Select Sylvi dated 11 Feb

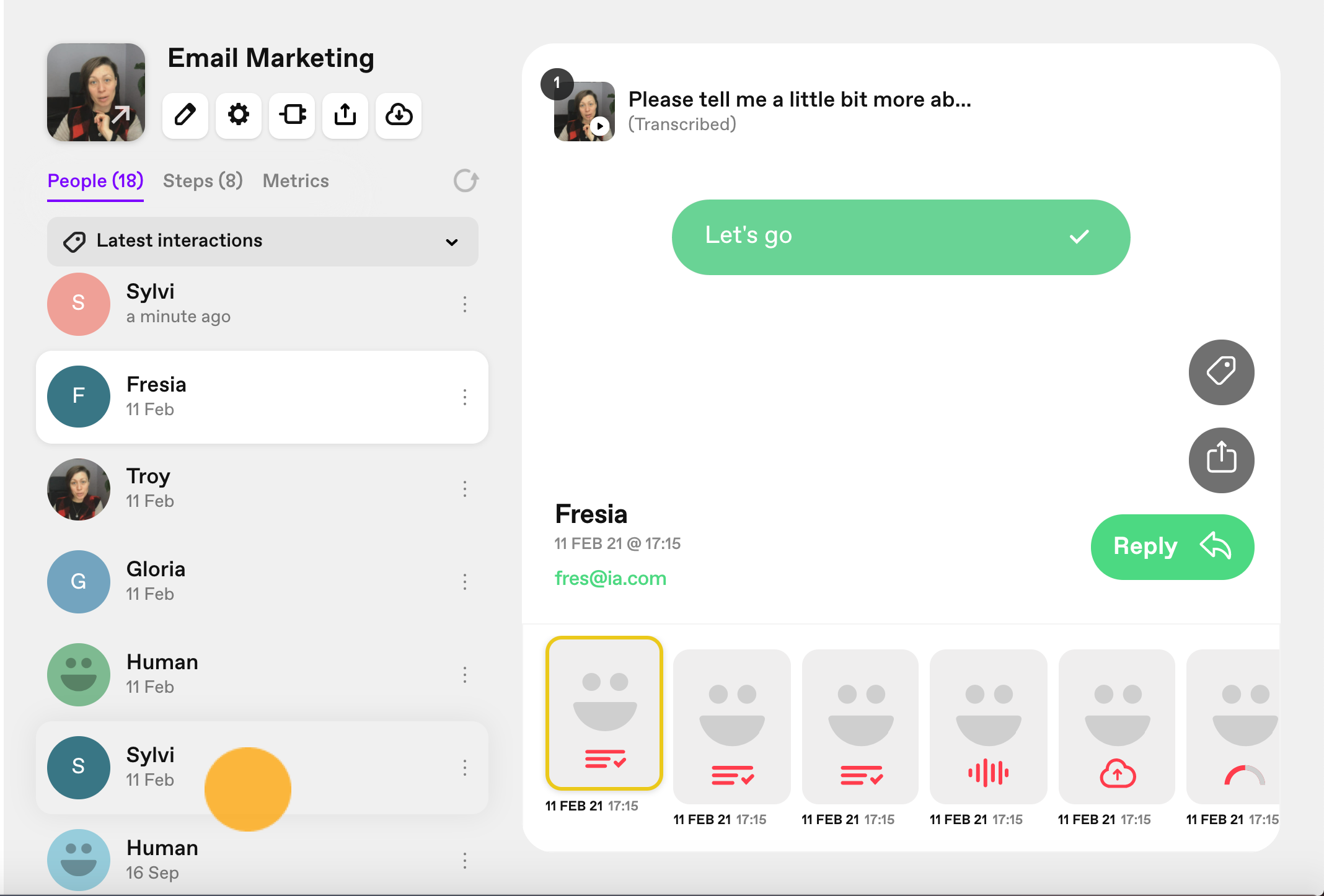tap(262, 768)
